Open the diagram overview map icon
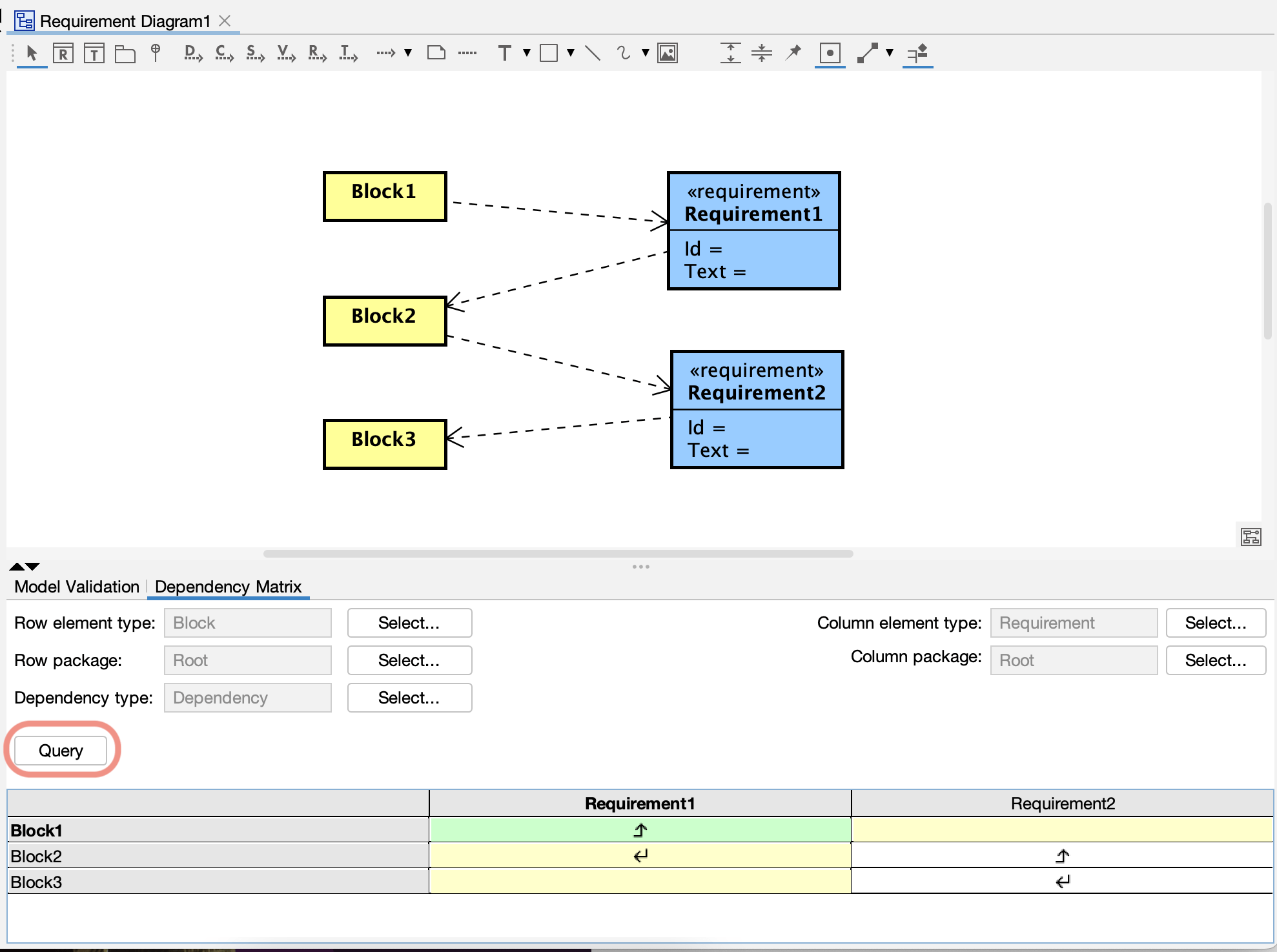 coord(1251,536)
